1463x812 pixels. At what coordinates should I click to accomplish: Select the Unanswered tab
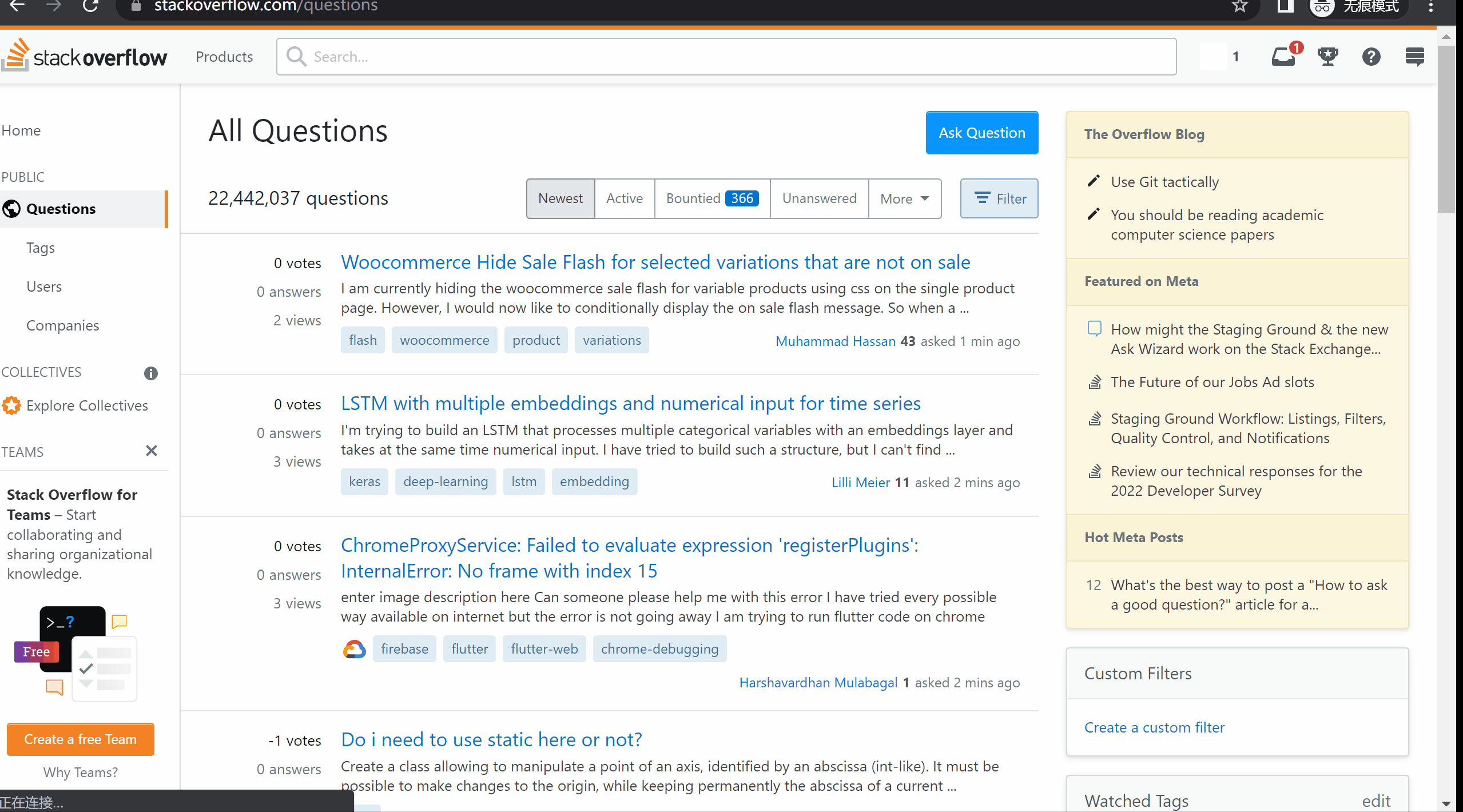coord(819,198)
